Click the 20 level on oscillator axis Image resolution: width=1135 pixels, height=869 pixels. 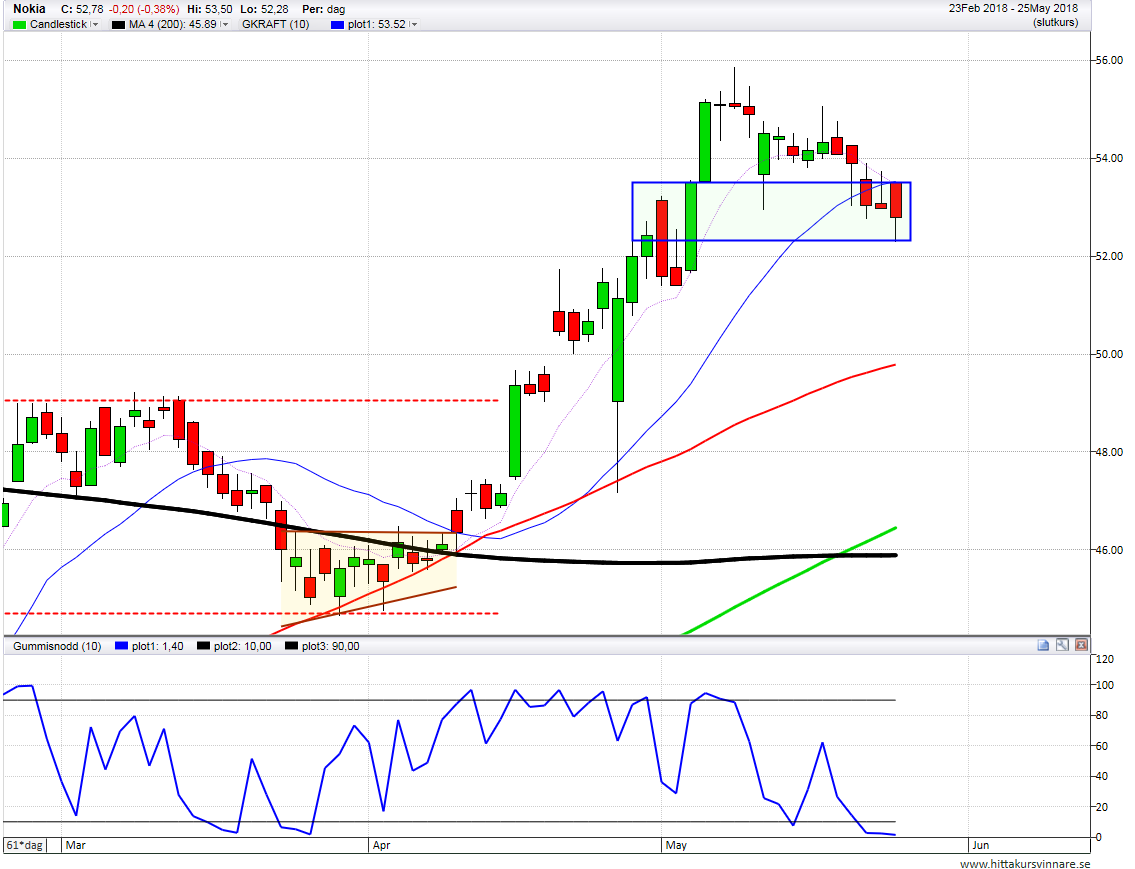click(1102, 807)
